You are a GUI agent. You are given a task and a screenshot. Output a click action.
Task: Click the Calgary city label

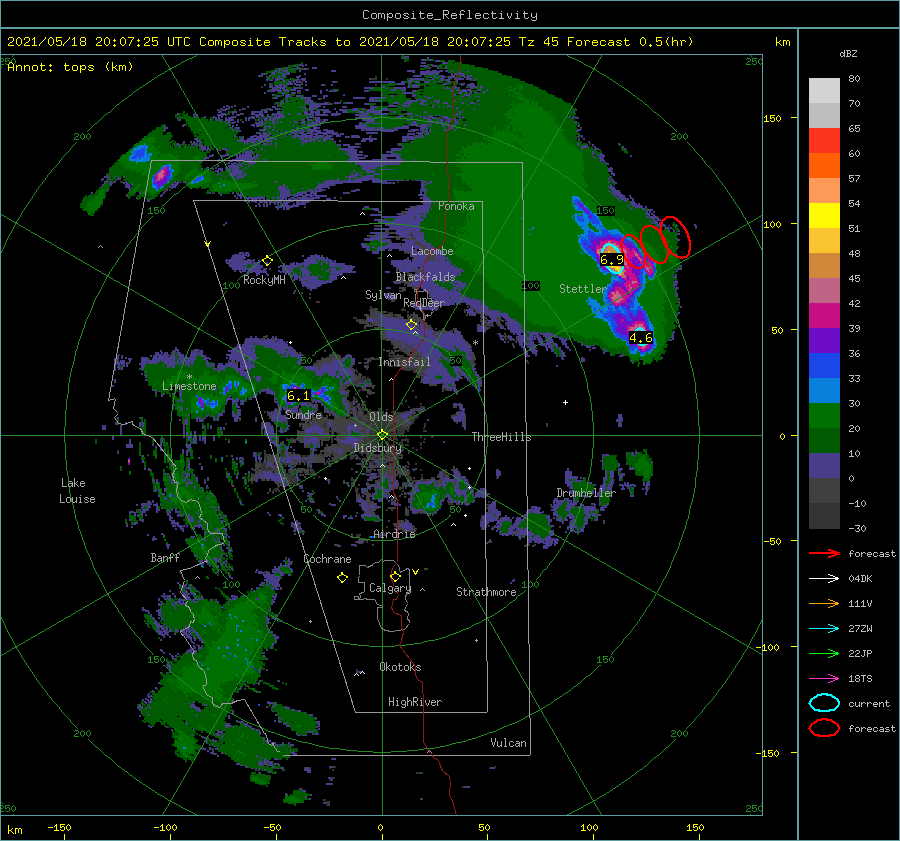pos(390,588)
